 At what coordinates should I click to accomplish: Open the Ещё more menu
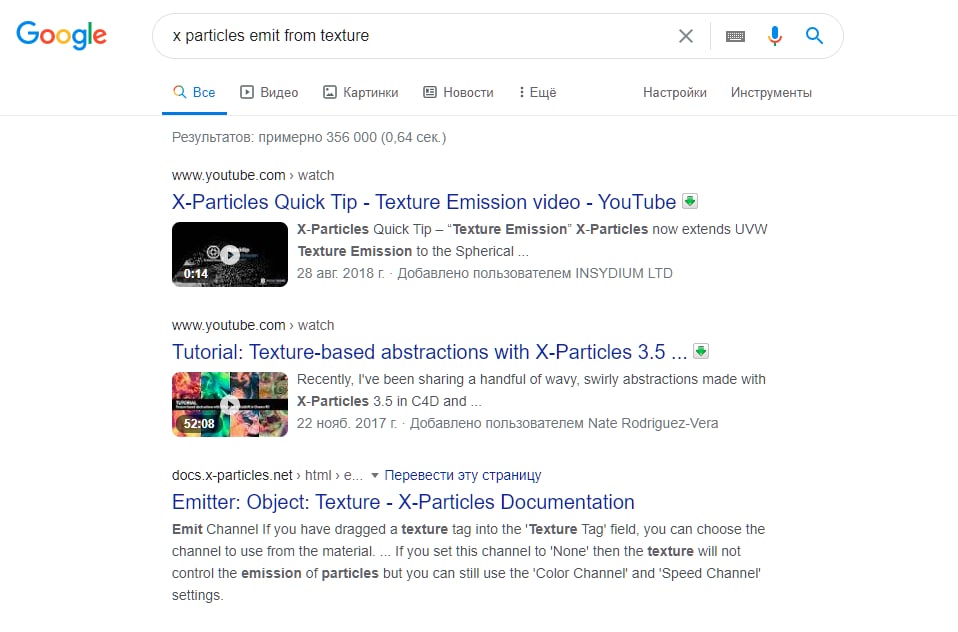[x=538, y=92]
